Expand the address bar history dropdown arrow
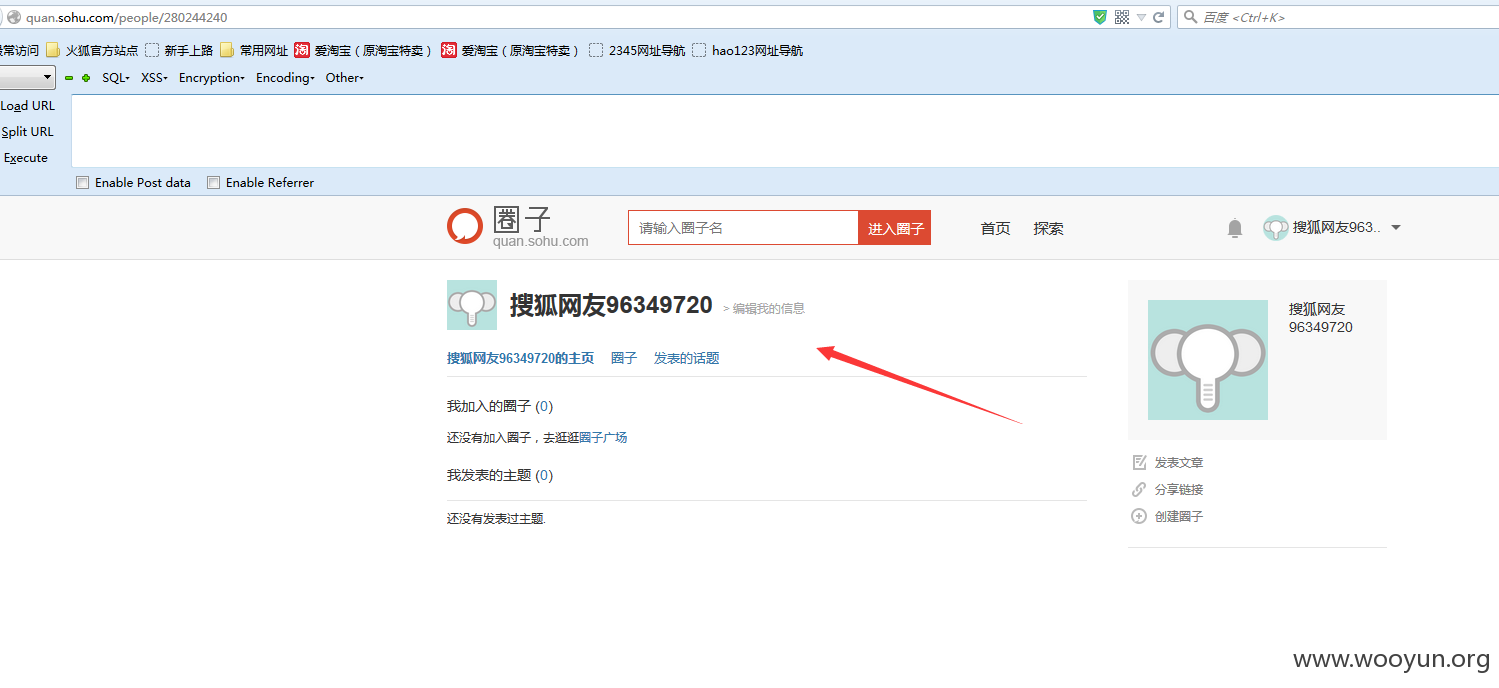 pyautogui.click(x=1141, y=17)
